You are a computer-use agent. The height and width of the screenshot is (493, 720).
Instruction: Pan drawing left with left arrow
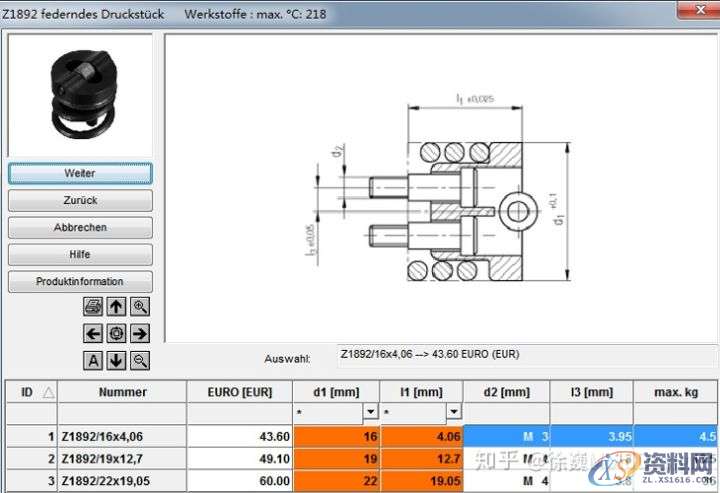(x=93, y=333)
